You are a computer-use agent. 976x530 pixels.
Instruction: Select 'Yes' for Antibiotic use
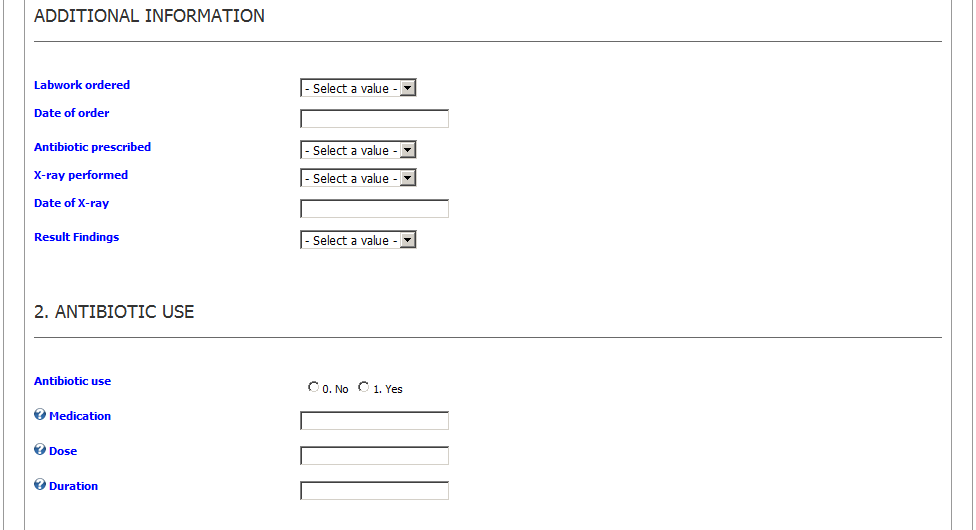(x=364, y=387)
